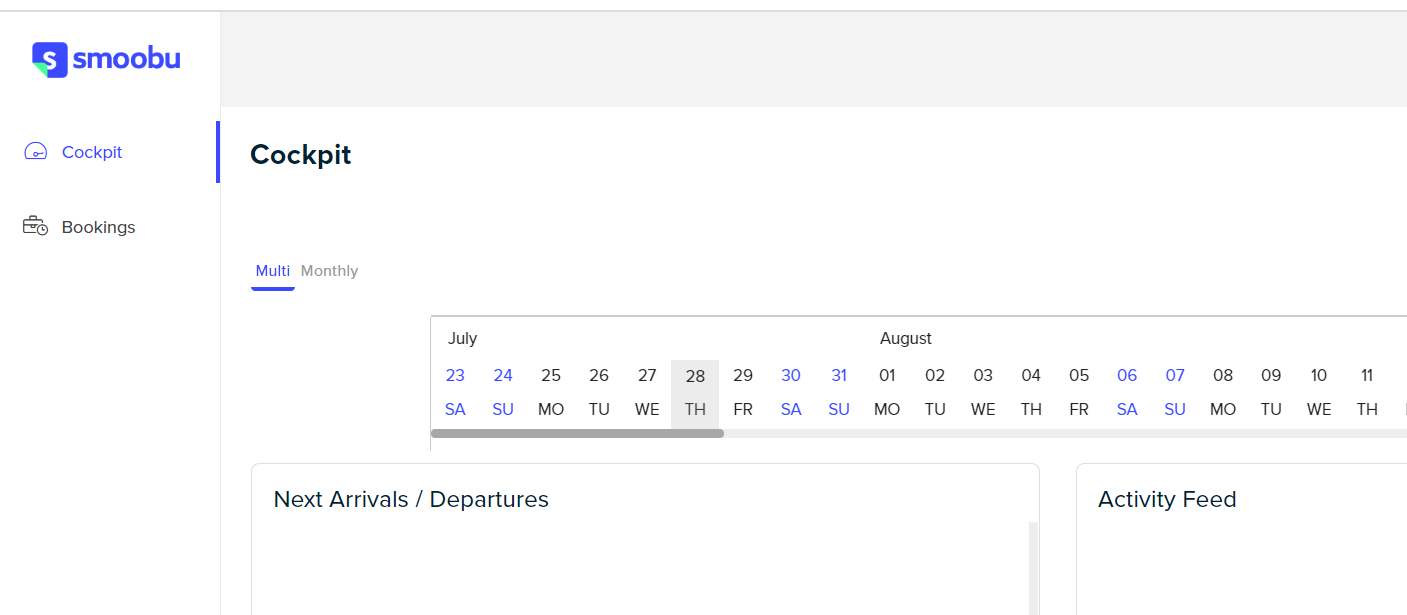The image size is (1407, 615).
Task: Click the Activity Feed panel heading
Action: click(1167, 499)
